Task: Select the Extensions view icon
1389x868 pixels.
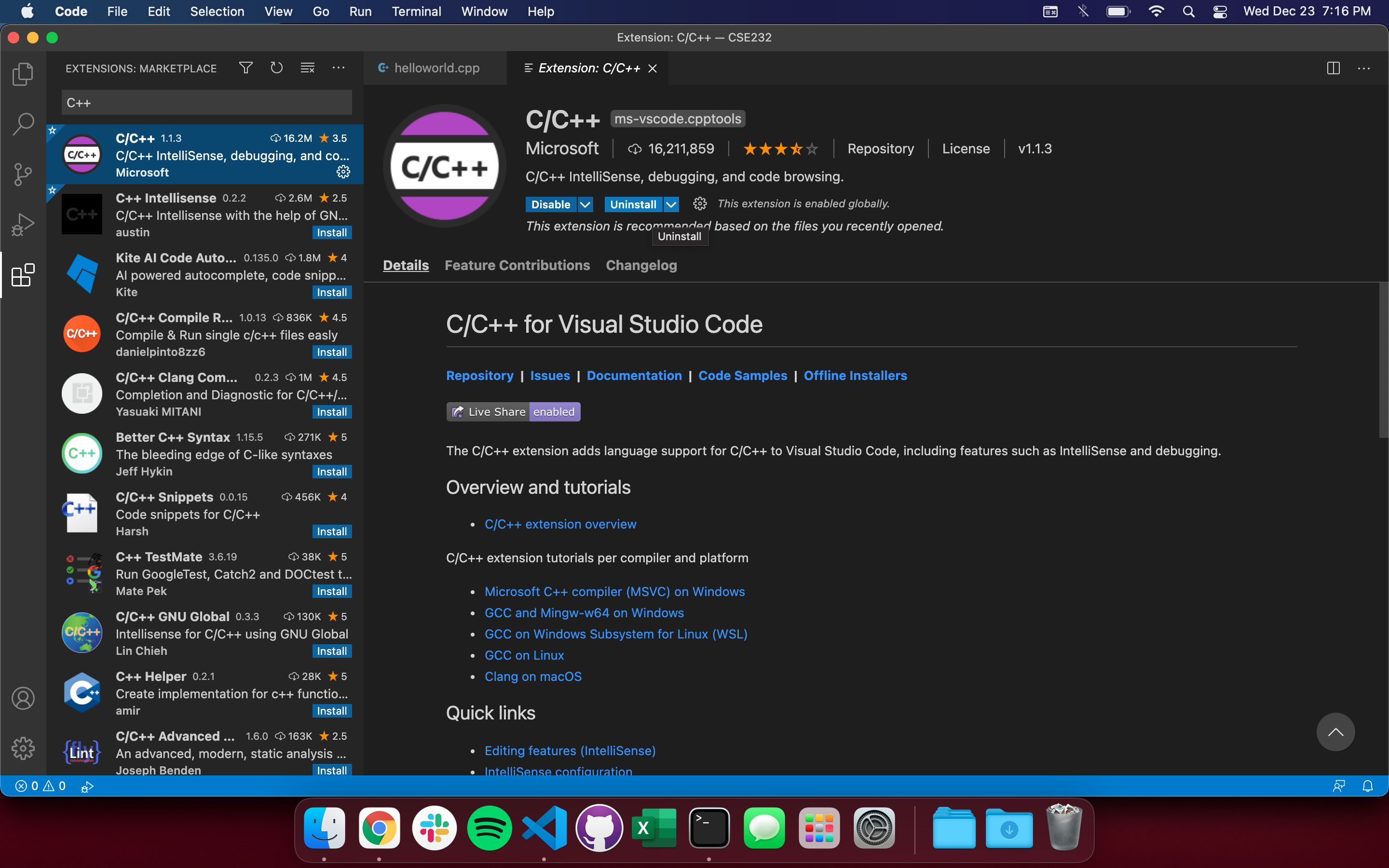Action: (23, 275)
